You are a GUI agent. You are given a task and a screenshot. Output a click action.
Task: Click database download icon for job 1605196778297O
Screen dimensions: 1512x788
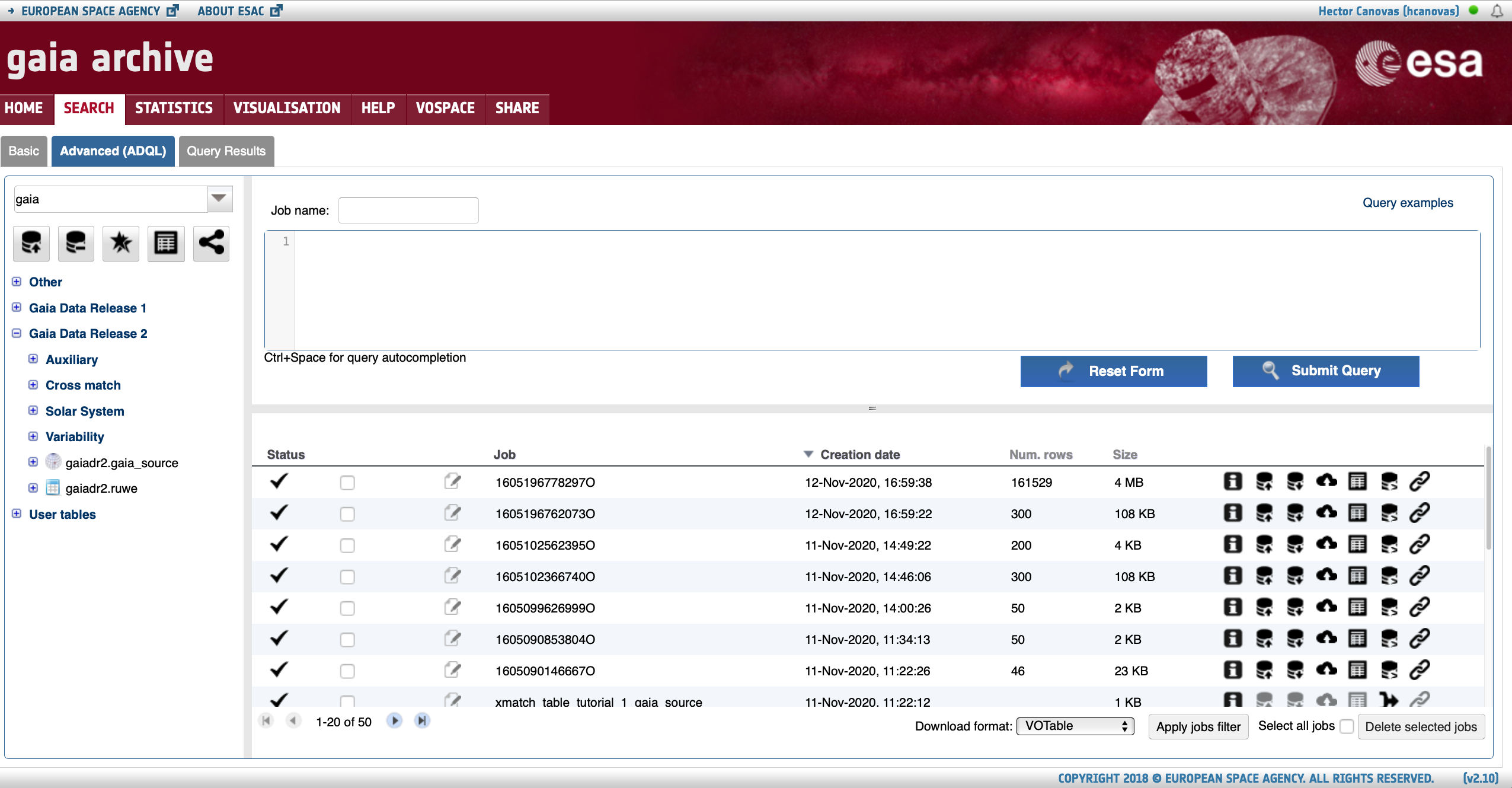click(1295, 481)
